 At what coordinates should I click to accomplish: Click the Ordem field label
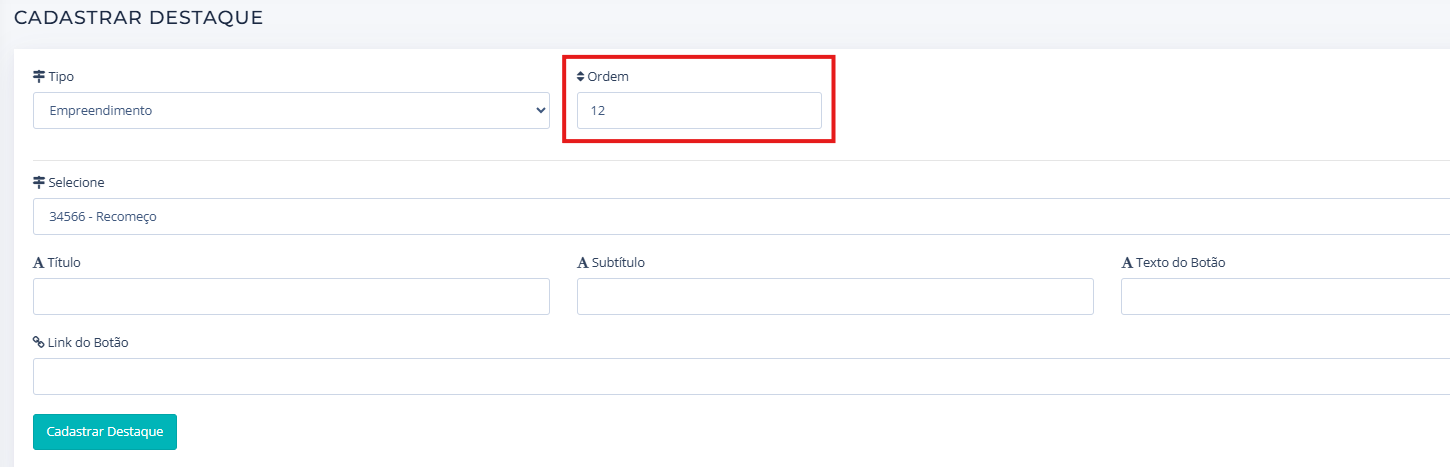608,77
